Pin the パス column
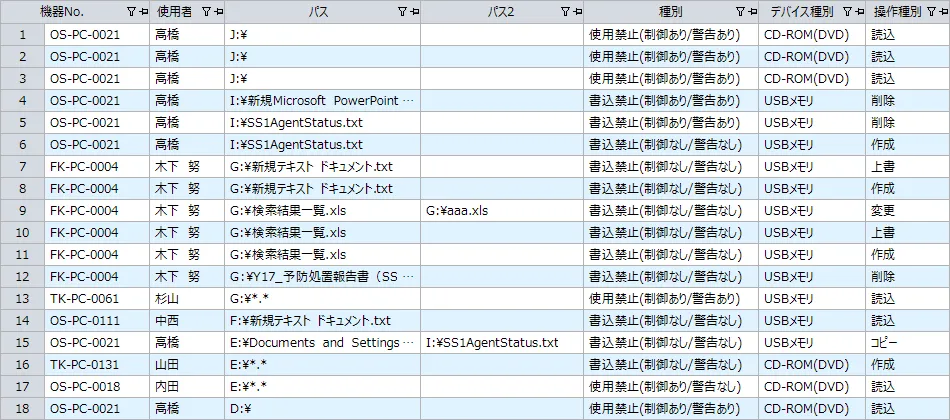 point(414,12)
